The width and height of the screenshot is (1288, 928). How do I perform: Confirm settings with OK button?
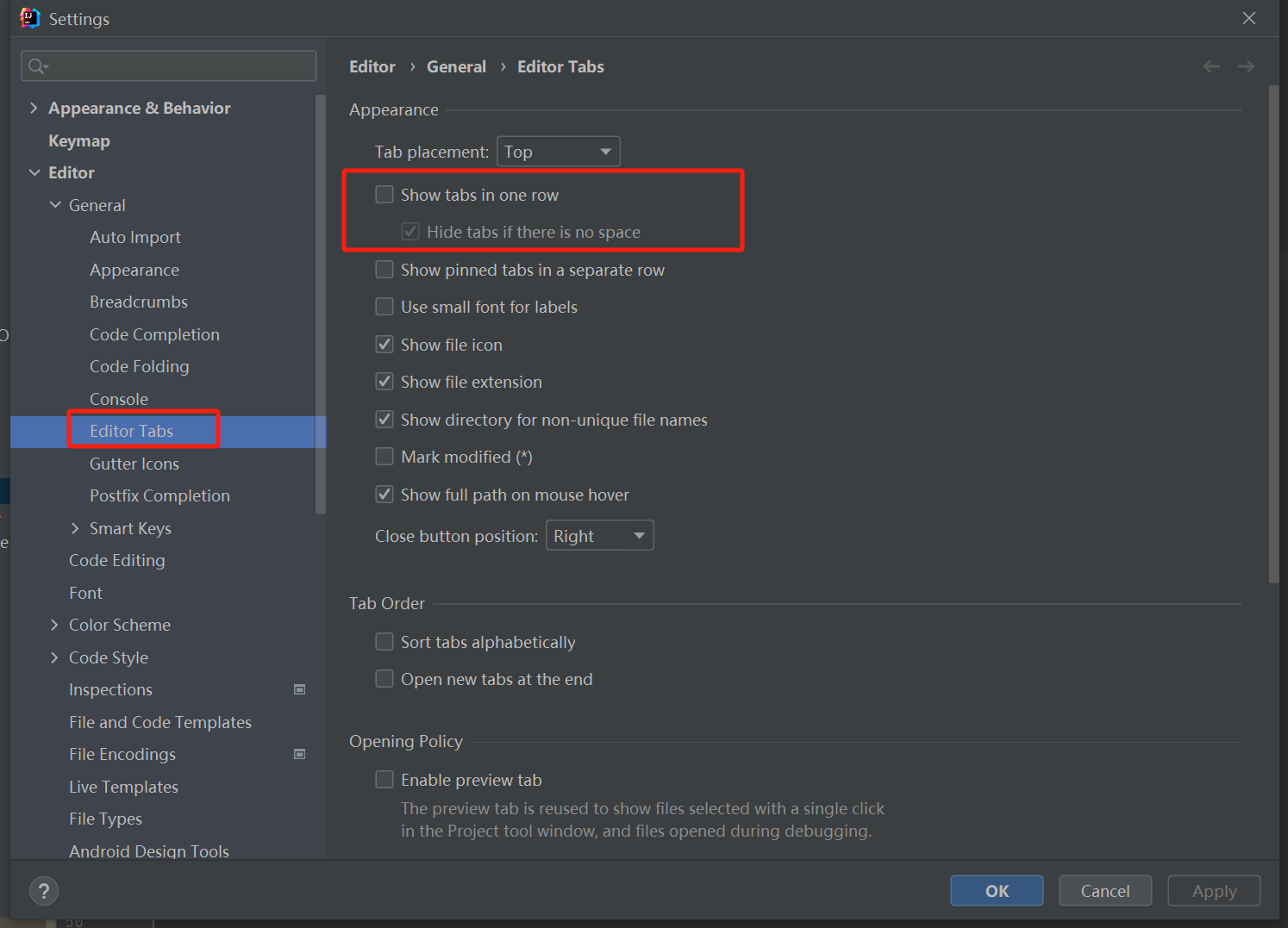(x=997, y=891)
